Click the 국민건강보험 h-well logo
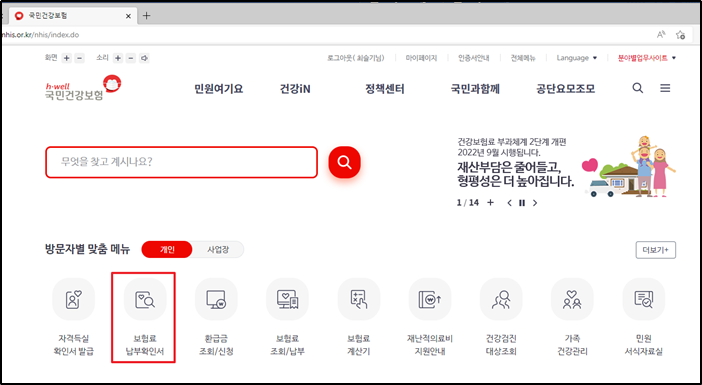This screenshot has height=385, width=702. pyautogui.click(x=83, y=88)
